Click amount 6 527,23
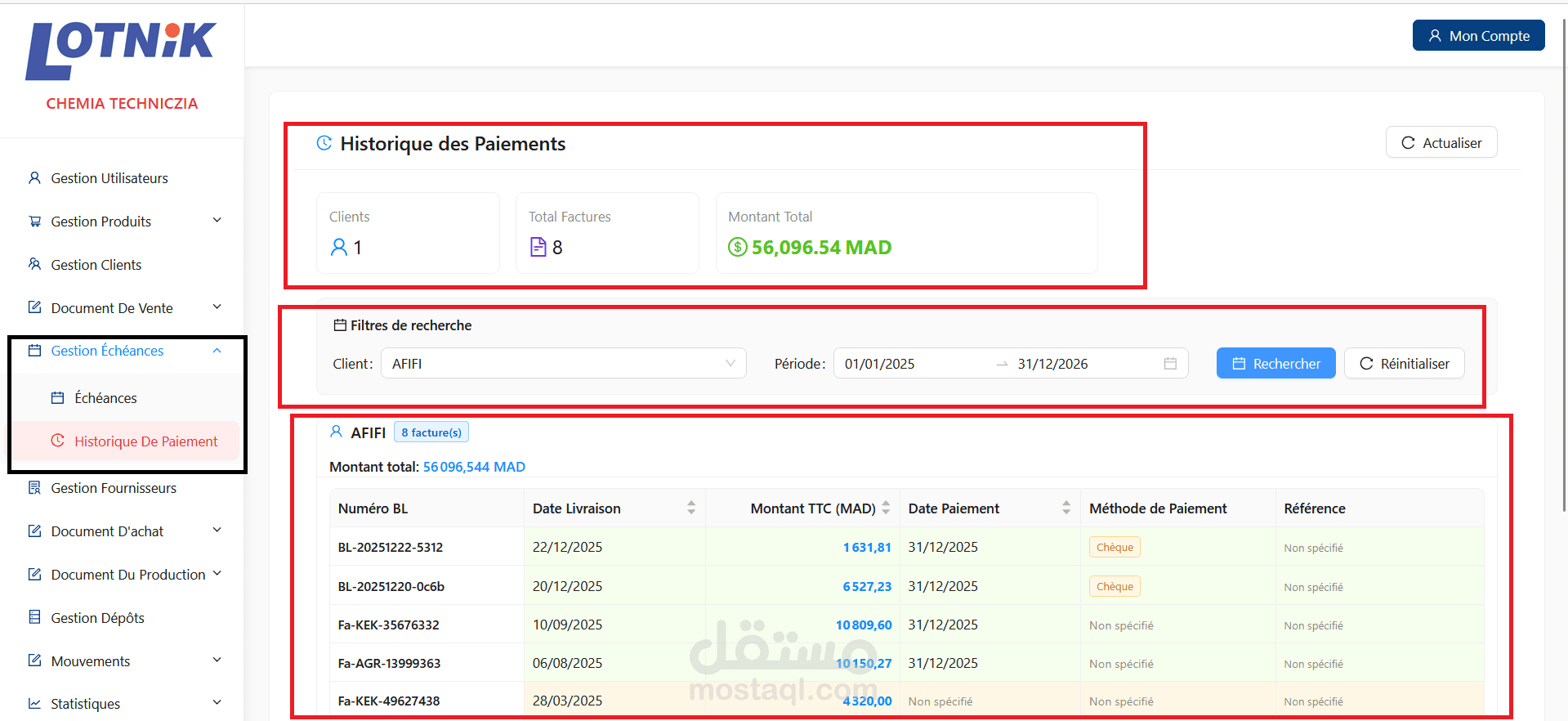 pos(867,586)
